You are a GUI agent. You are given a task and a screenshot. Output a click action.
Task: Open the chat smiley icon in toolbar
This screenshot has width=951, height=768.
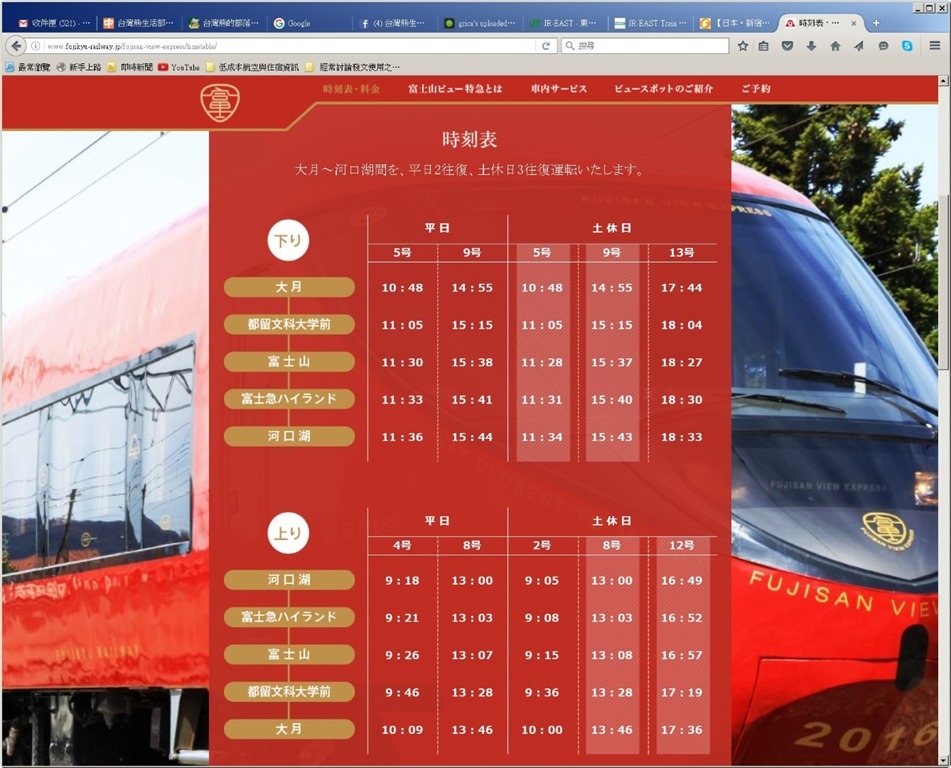(x=883, y=46)
